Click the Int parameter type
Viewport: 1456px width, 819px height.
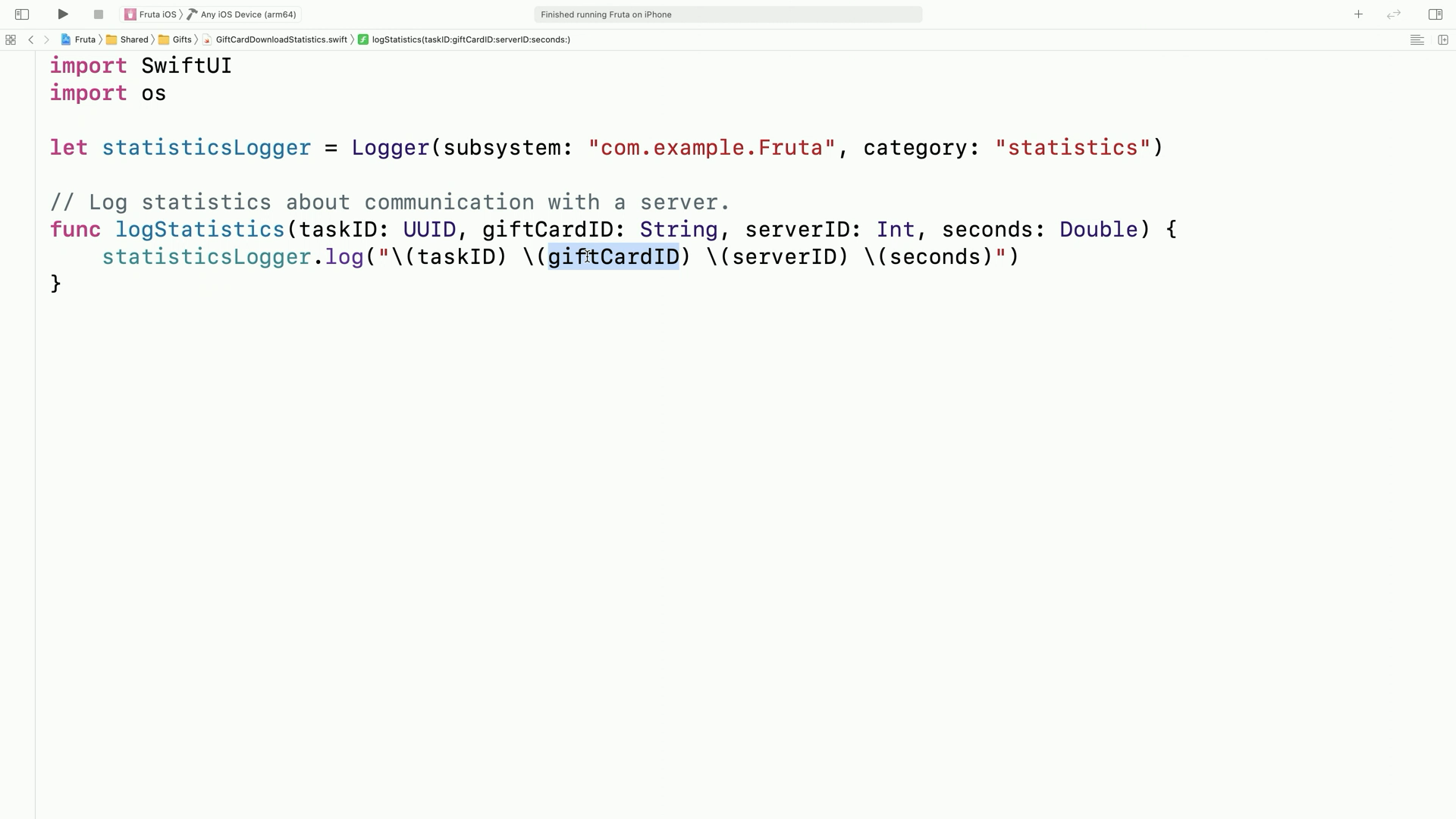pyautogui.click(x=896, y=230)
